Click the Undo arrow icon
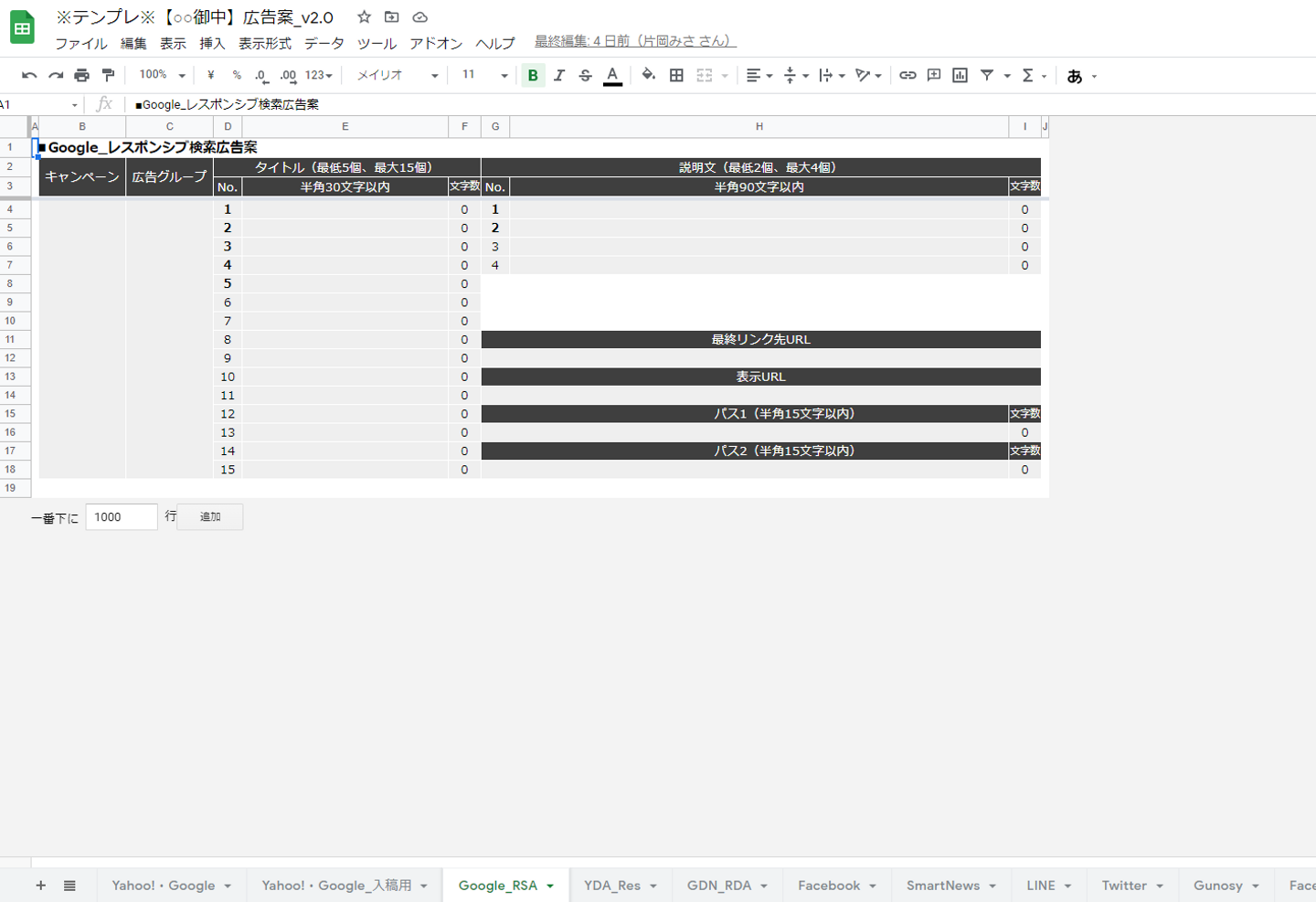 click(29, 76)
